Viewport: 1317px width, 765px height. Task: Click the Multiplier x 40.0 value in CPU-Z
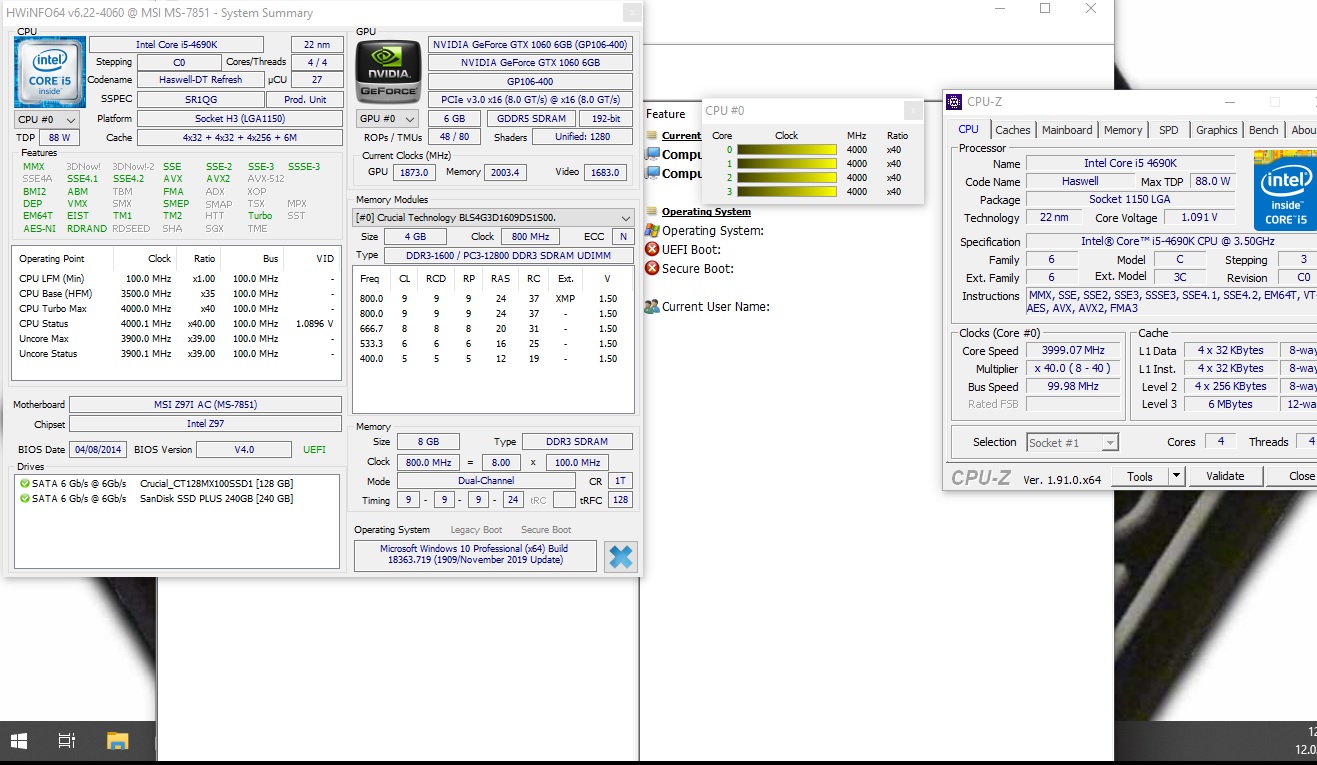(x=1075, y=369)
